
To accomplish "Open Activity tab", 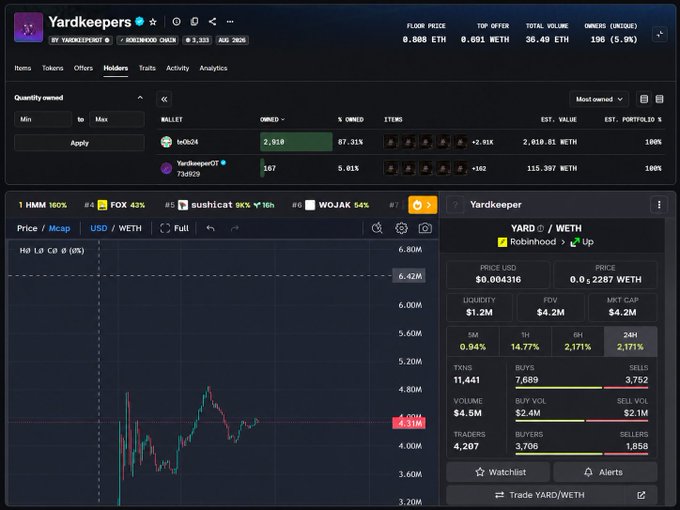I will [x=177, y=68].
